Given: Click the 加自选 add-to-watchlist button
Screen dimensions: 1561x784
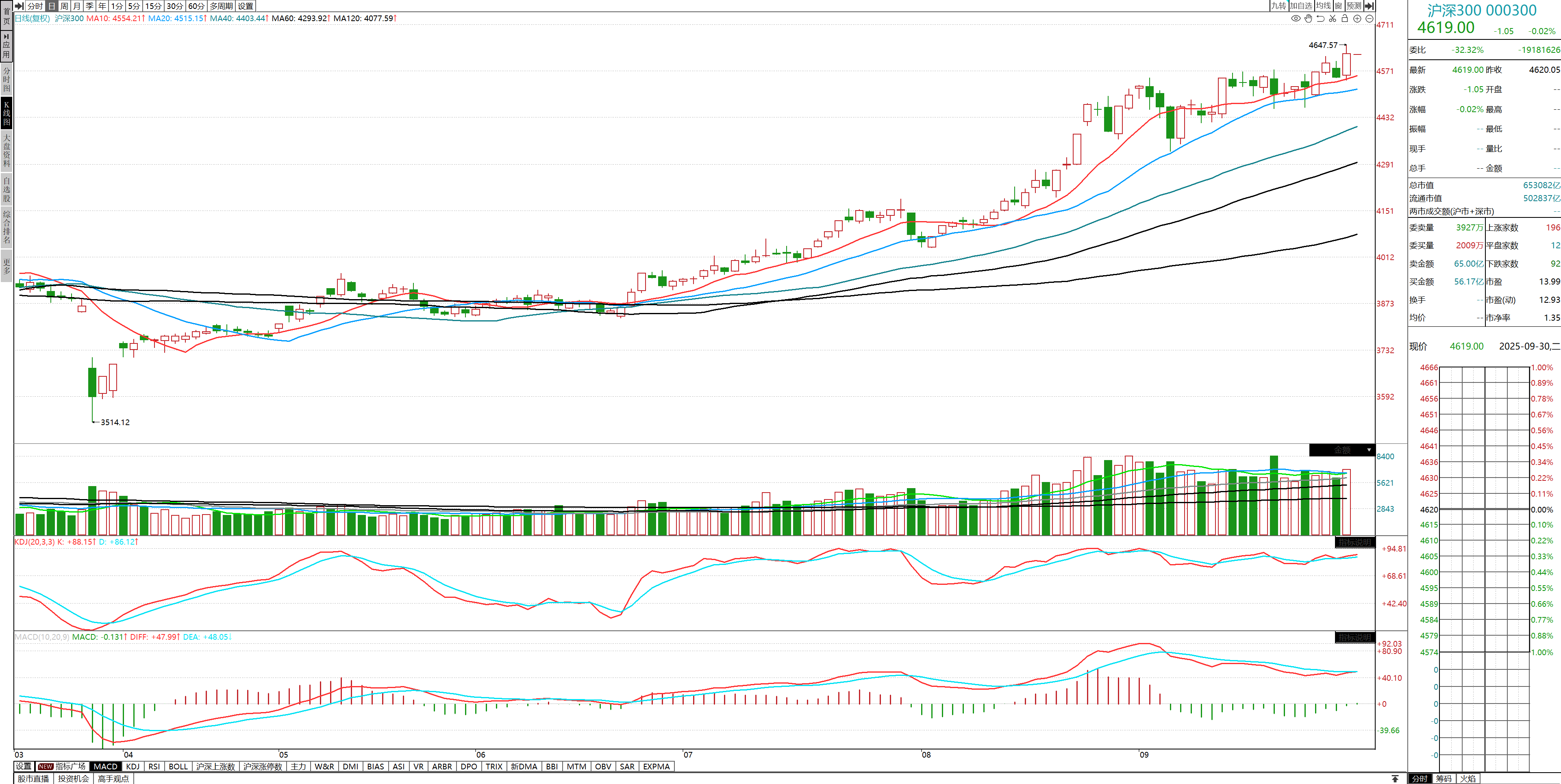Looking at the screenshot, I should click(x=1300, y=5).
